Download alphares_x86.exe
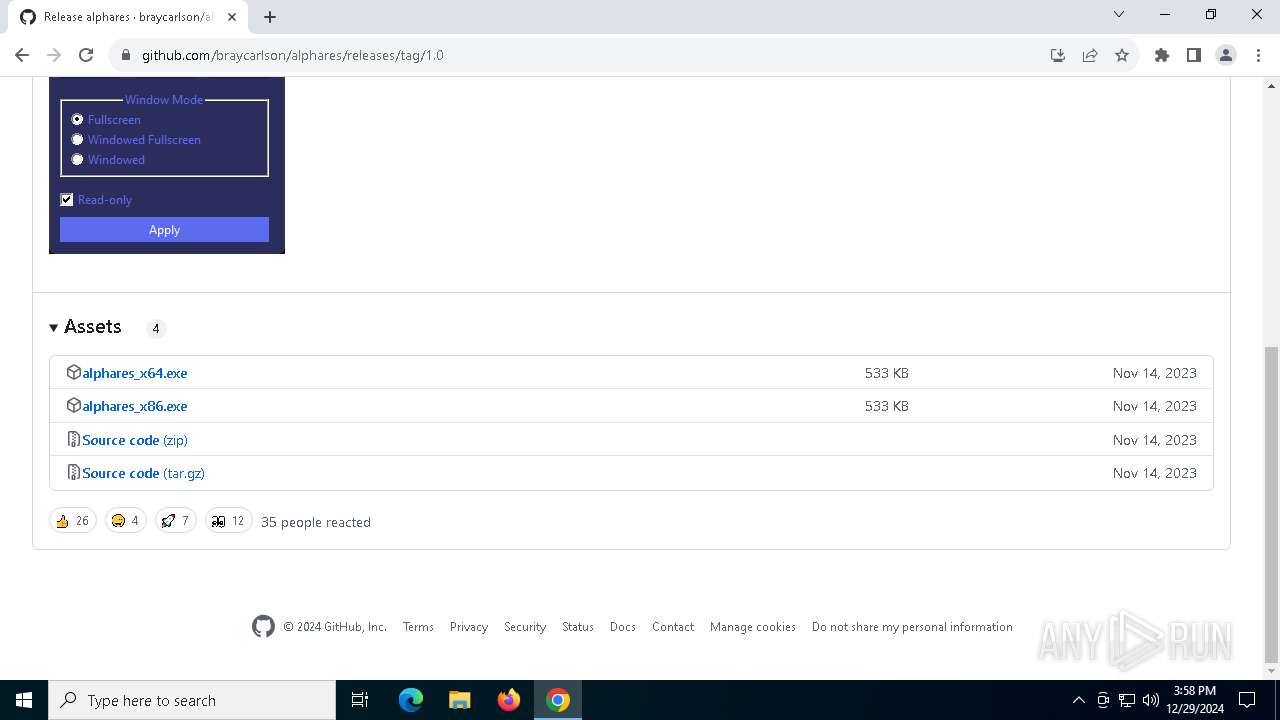1280x720 pixels. point(135,406)
